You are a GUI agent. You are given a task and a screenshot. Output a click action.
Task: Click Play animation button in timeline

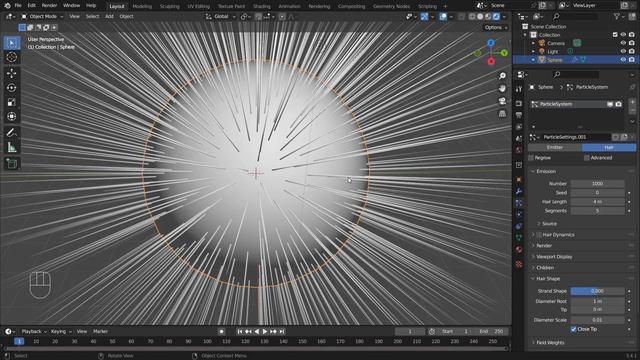[265, 331]
